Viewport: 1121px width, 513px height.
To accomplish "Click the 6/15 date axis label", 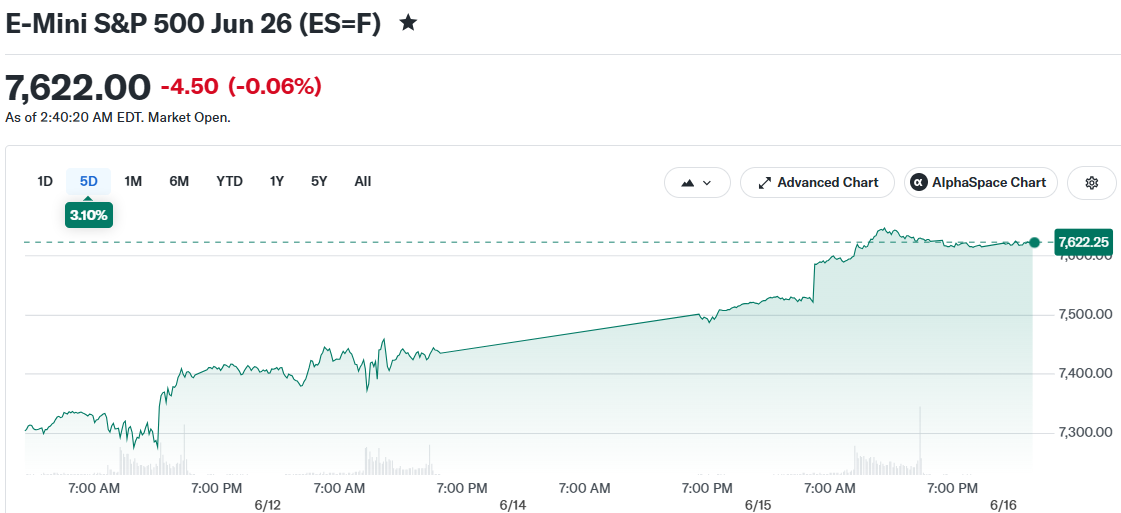I will click(758, 505).
